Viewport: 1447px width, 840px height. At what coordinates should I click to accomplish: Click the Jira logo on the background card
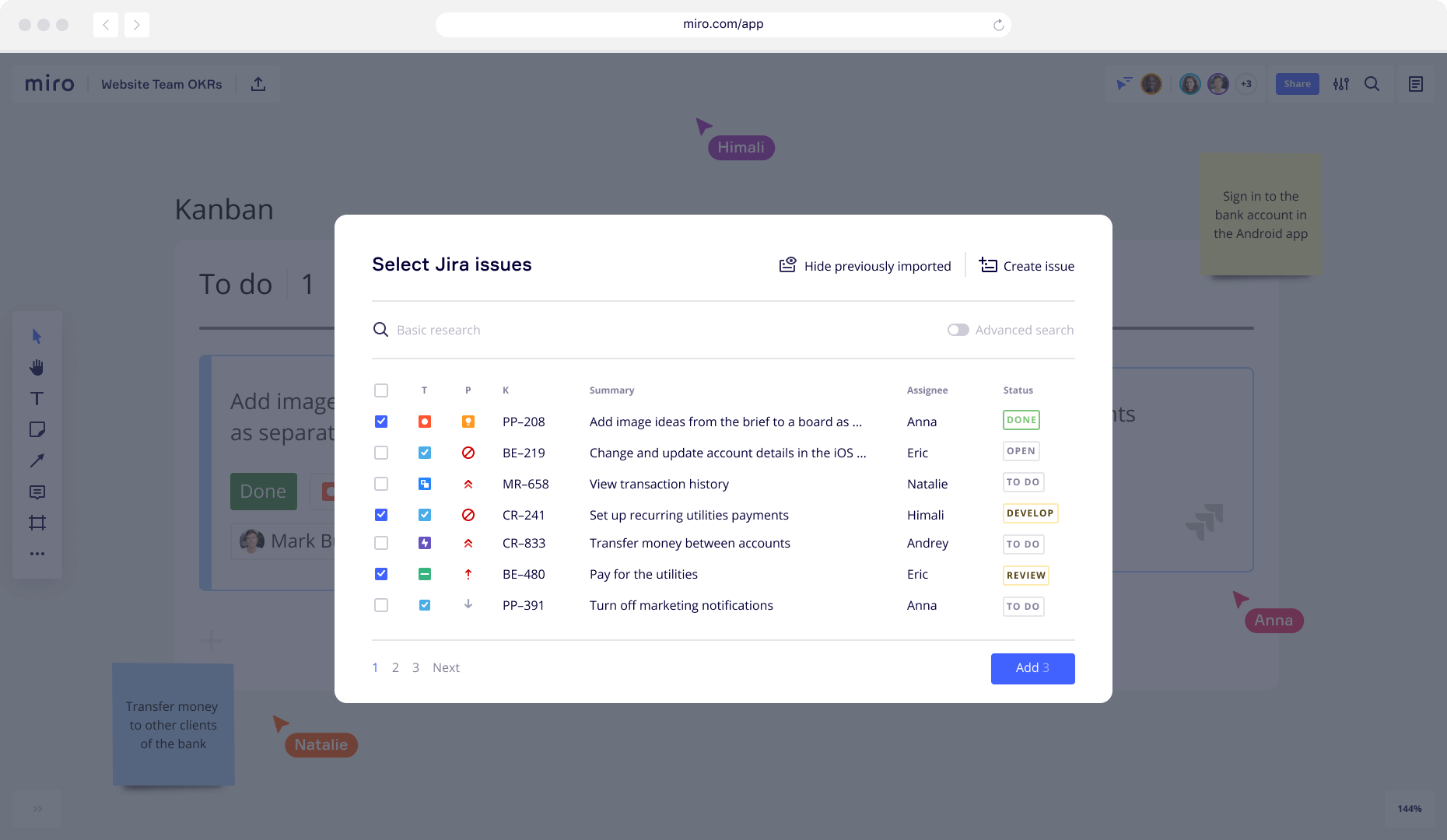coord(1204,522)
